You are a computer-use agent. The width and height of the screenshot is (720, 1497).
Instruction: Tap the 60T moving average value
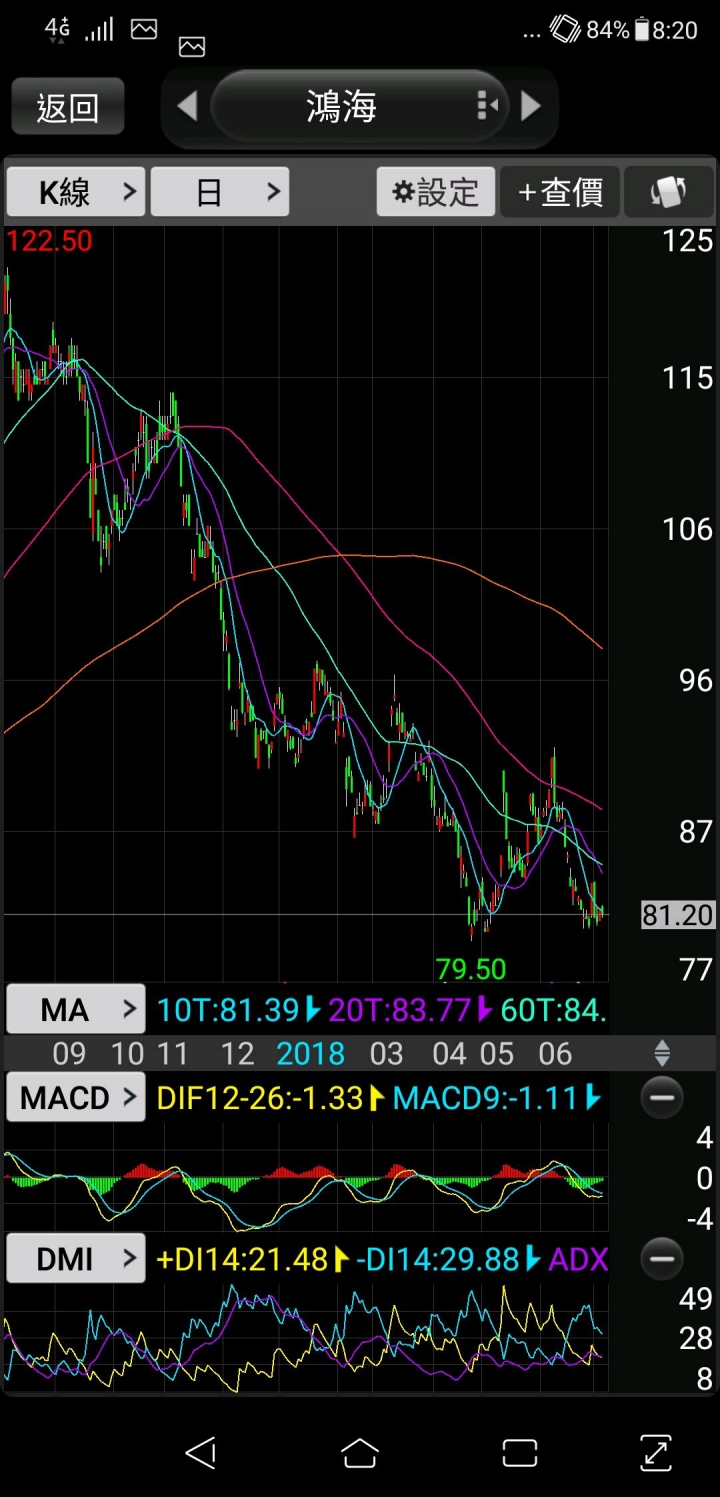(553, 1010)
